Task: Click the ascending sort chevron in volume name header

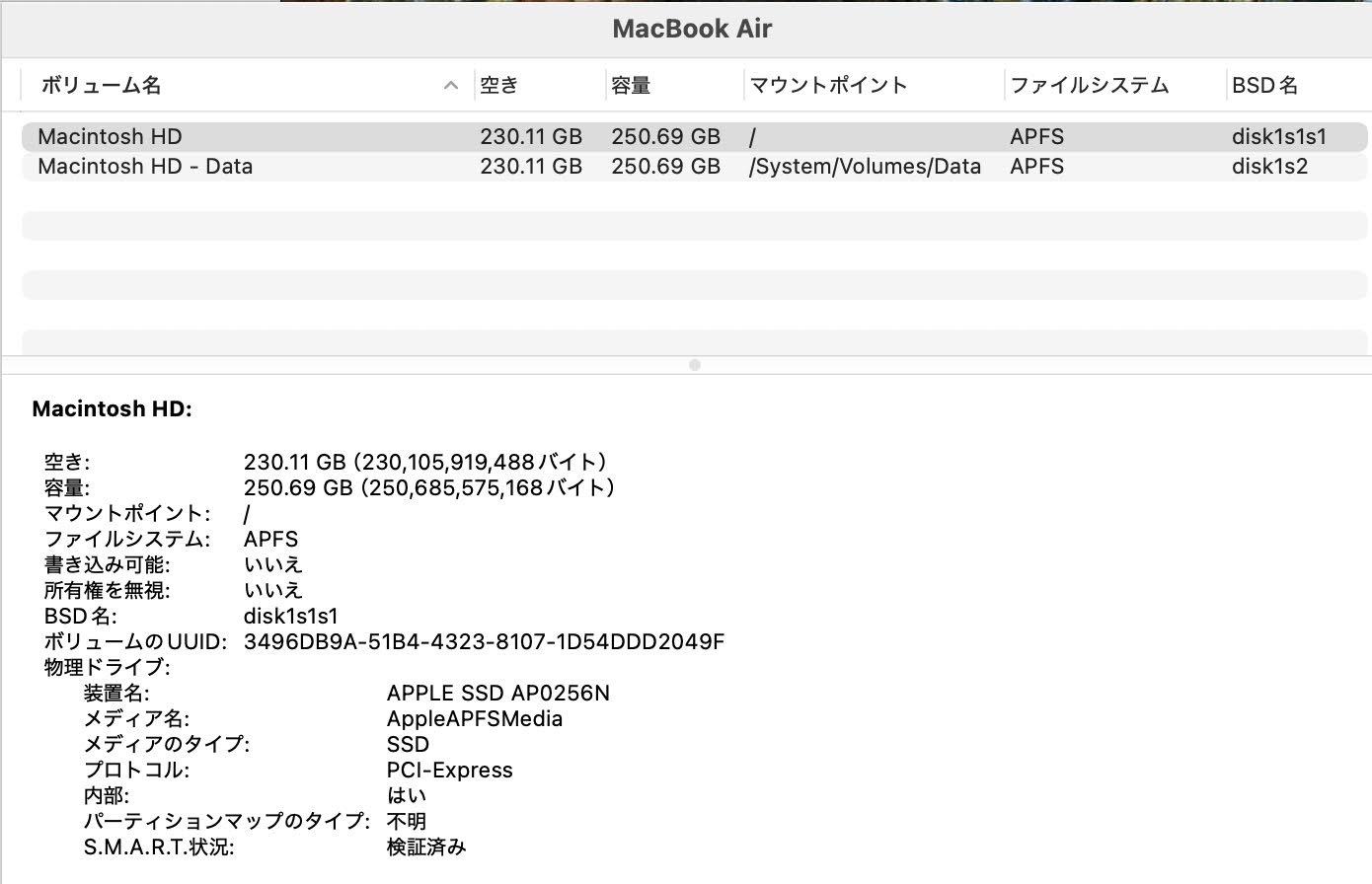Action: pos(451,86)
